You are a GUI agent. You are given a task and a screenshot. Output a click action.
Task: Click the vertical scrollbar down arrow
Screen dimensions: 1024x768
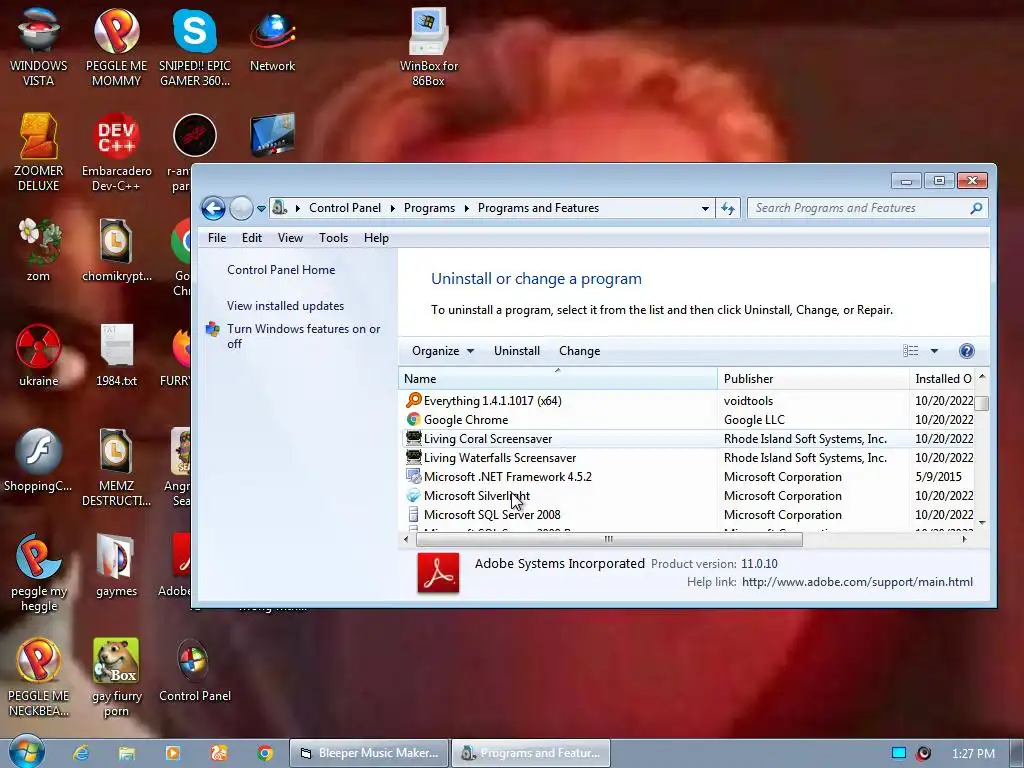(x=982, y=523)
